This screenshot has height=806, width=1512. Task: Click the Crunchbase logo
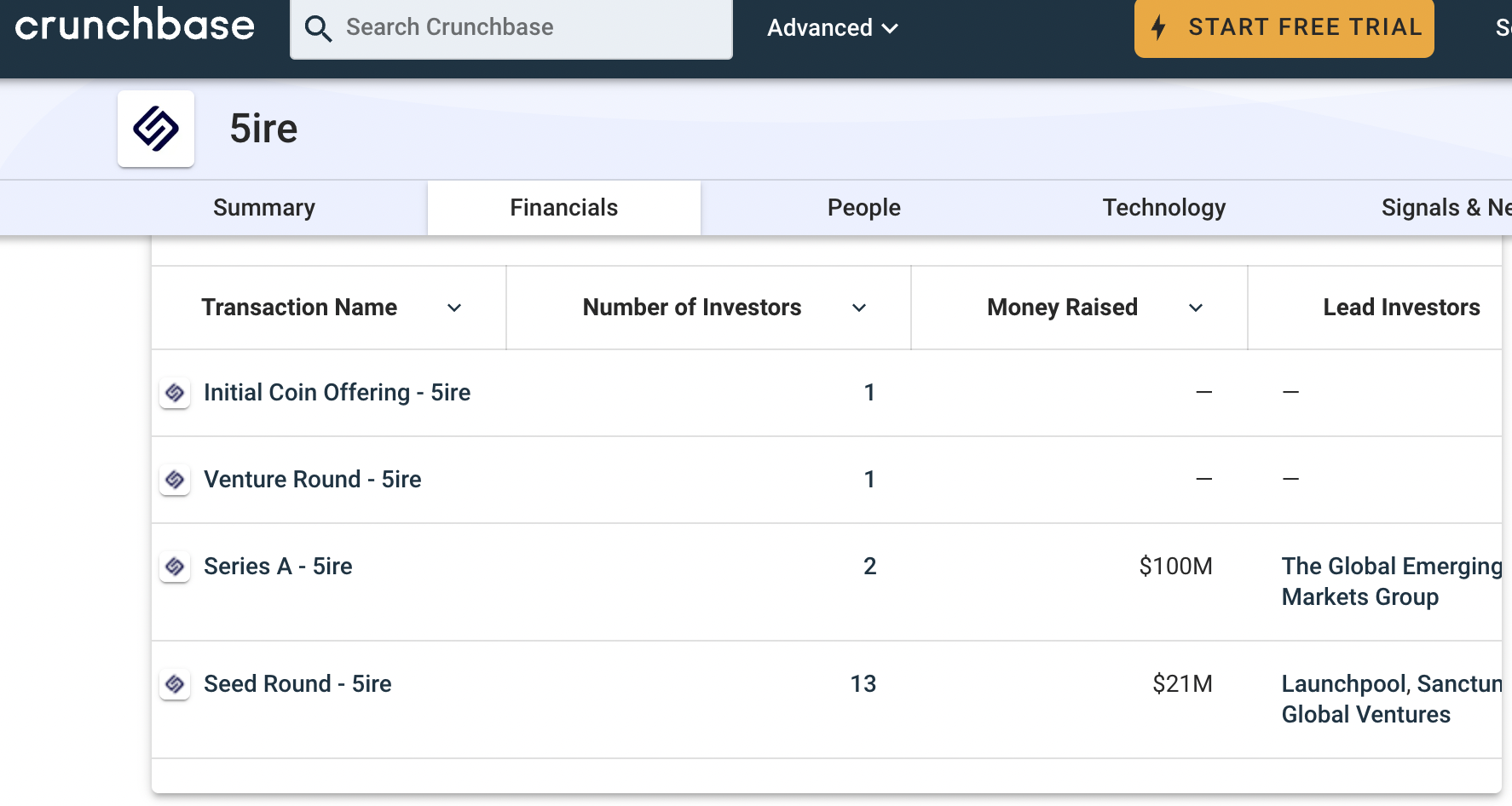pyautogui.click(x=135, y=26)
